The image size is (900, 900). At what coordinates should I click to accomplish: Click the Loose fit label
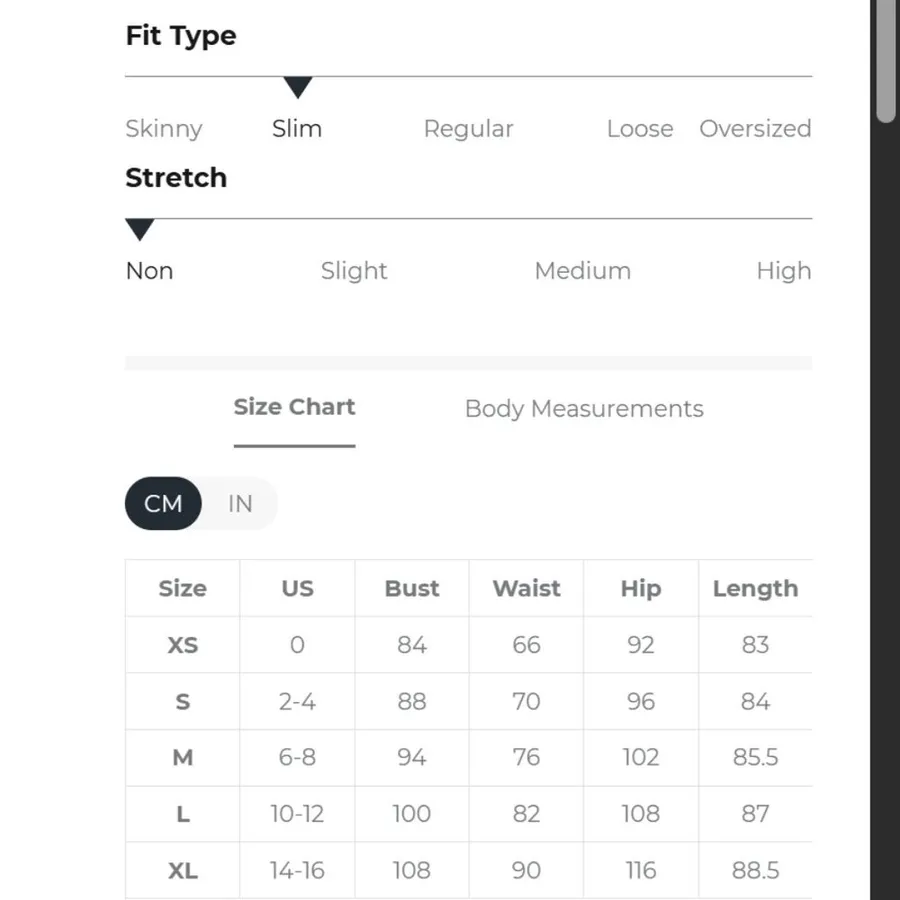pos(640,129)
